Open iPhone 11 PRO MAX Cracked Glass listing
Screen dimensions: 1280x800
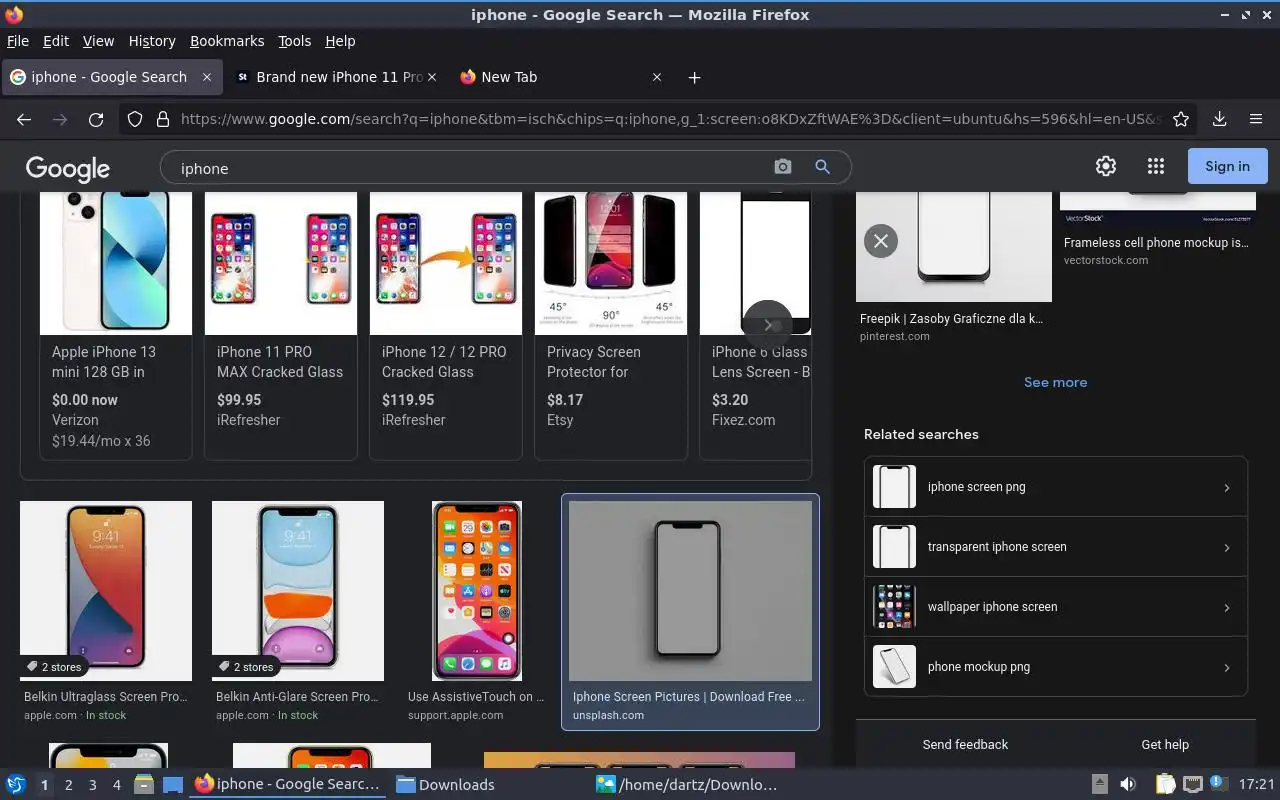tap(281, 325)
